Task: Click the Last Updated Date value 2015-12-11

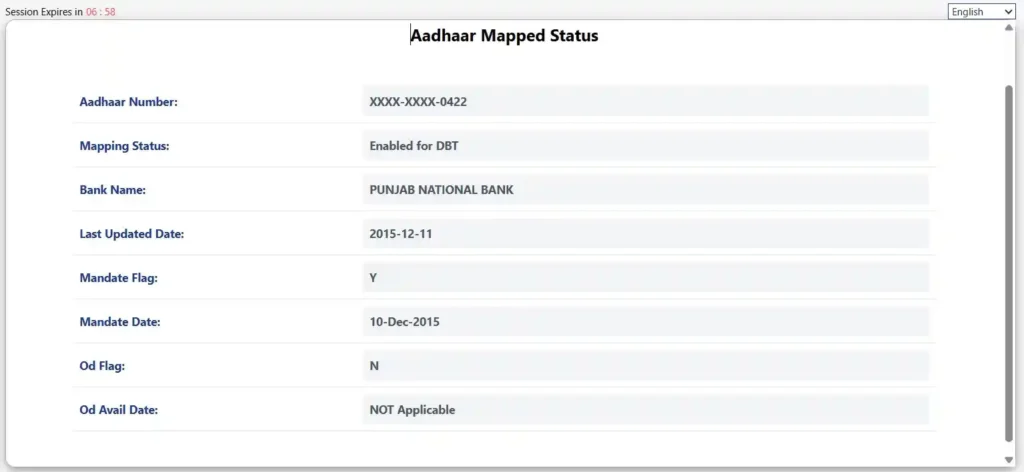Action: pos(645,233)
